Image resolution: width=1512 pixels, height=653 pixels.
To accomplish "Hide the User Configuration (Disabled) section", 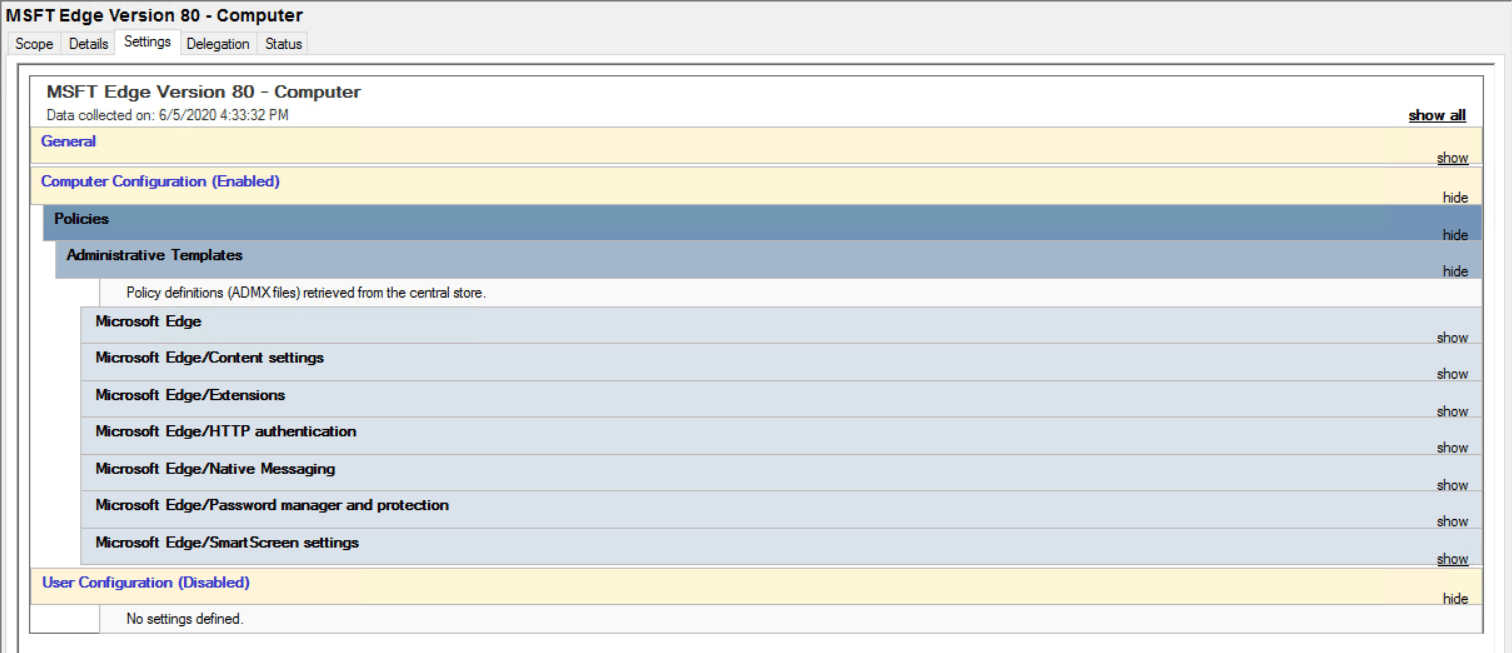I will pos(1455,598).
